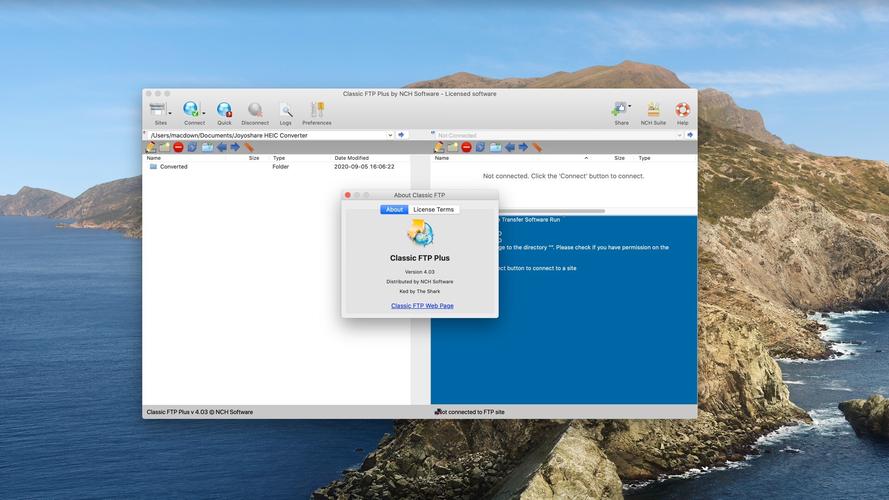The height and width of the screenshot is (500, 889).
Task: Open the Quick connect icon
Action: [x=224, y=109]
